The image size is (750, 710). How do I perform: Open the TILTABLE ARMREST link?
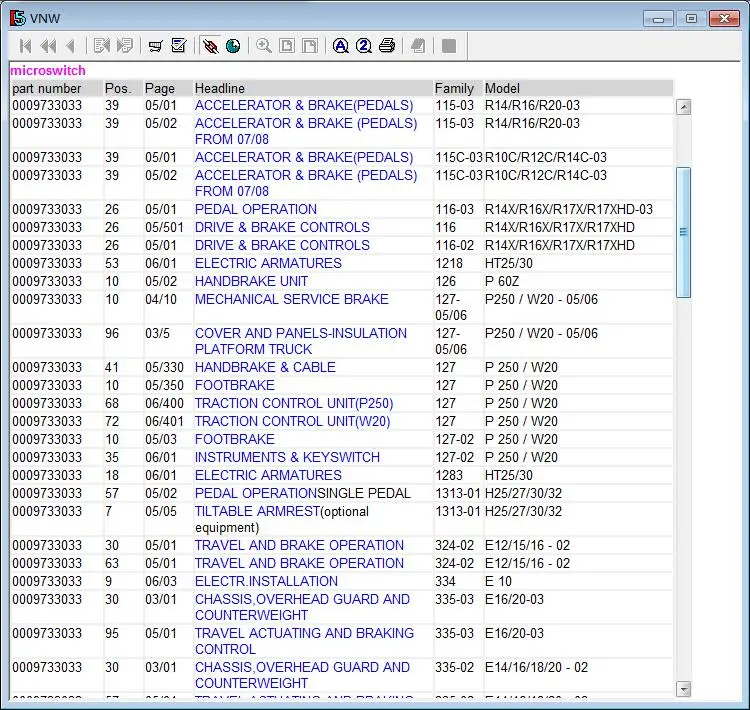tap(258, 511)
